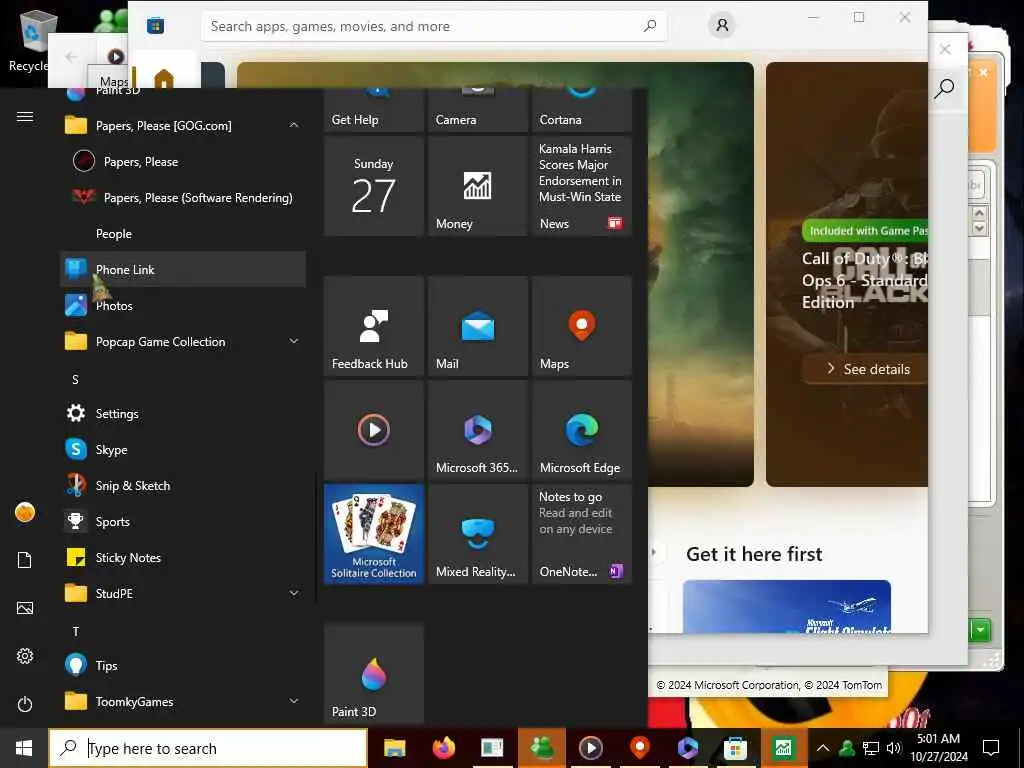Image resolution: width=1024 pixels, height=768 pixels.
Task: Open the Camera tile
Action: [477, 110]
